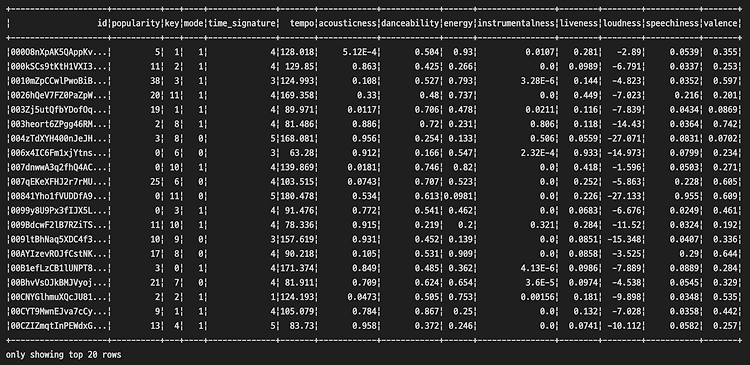Click the 'speechiness' column header
The image size is (750, 365).
672,23
